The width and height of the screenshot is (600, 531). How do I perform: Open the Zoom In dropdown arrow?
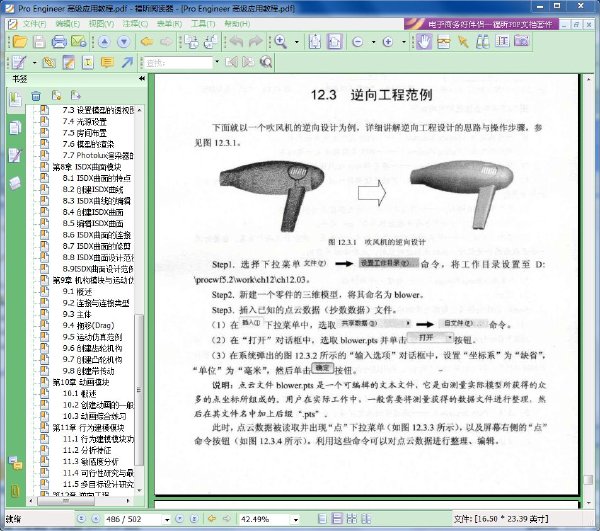(x=404, y=42)
